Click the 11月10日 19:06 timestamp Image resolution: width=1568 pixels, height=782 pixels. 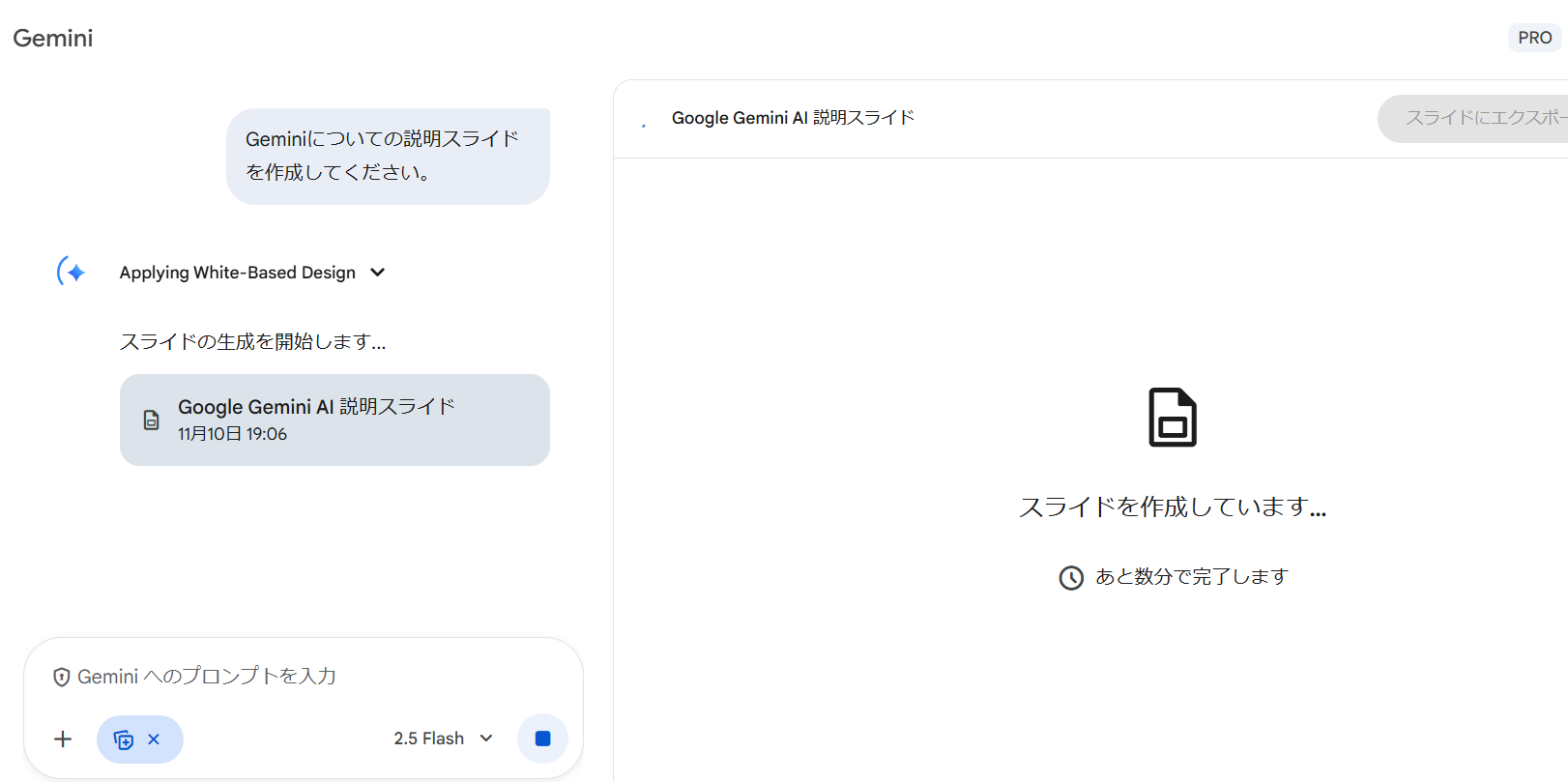coord(232,434)
